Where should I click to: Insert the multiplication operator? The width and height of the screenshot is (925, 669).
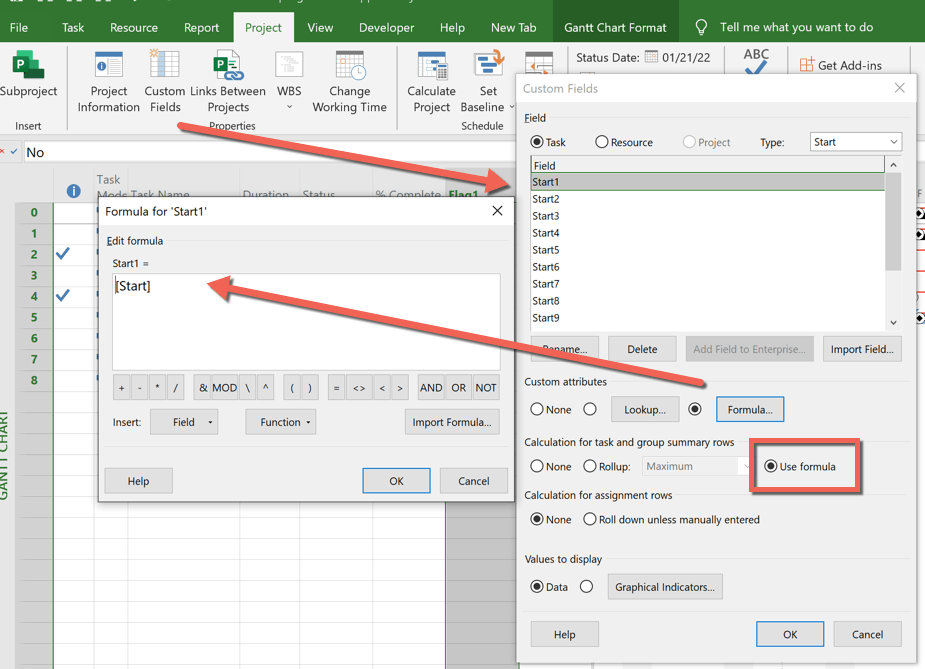point(157,388)
